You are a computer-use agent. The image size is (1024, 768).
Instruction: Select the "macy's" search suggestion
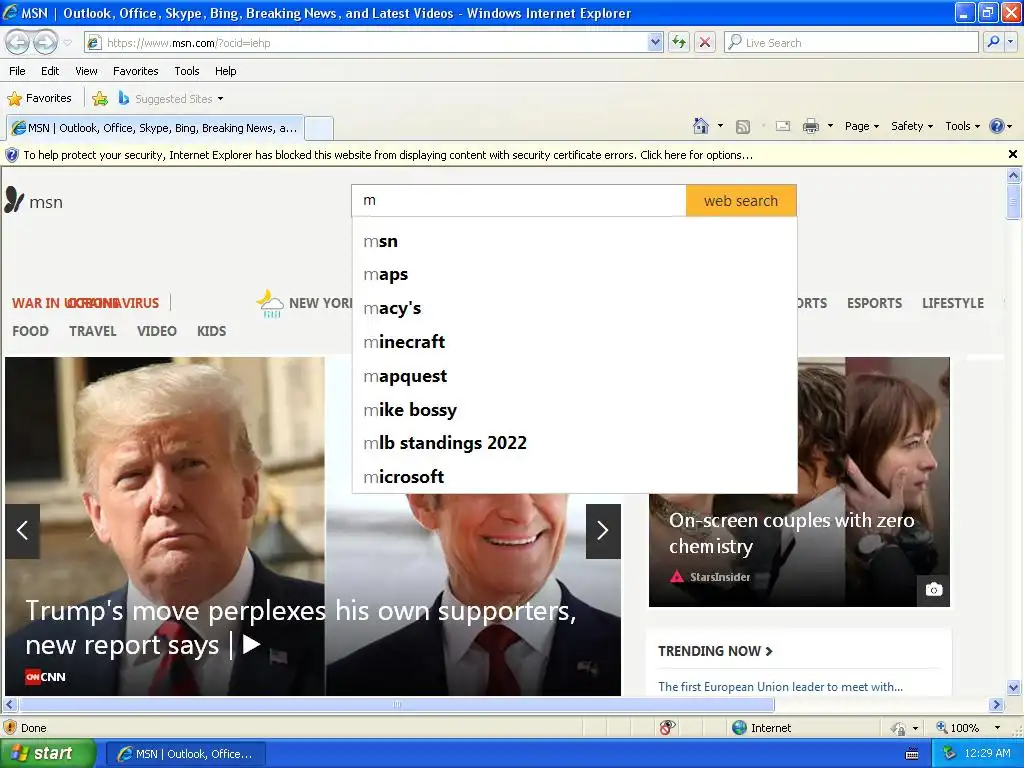575,309
